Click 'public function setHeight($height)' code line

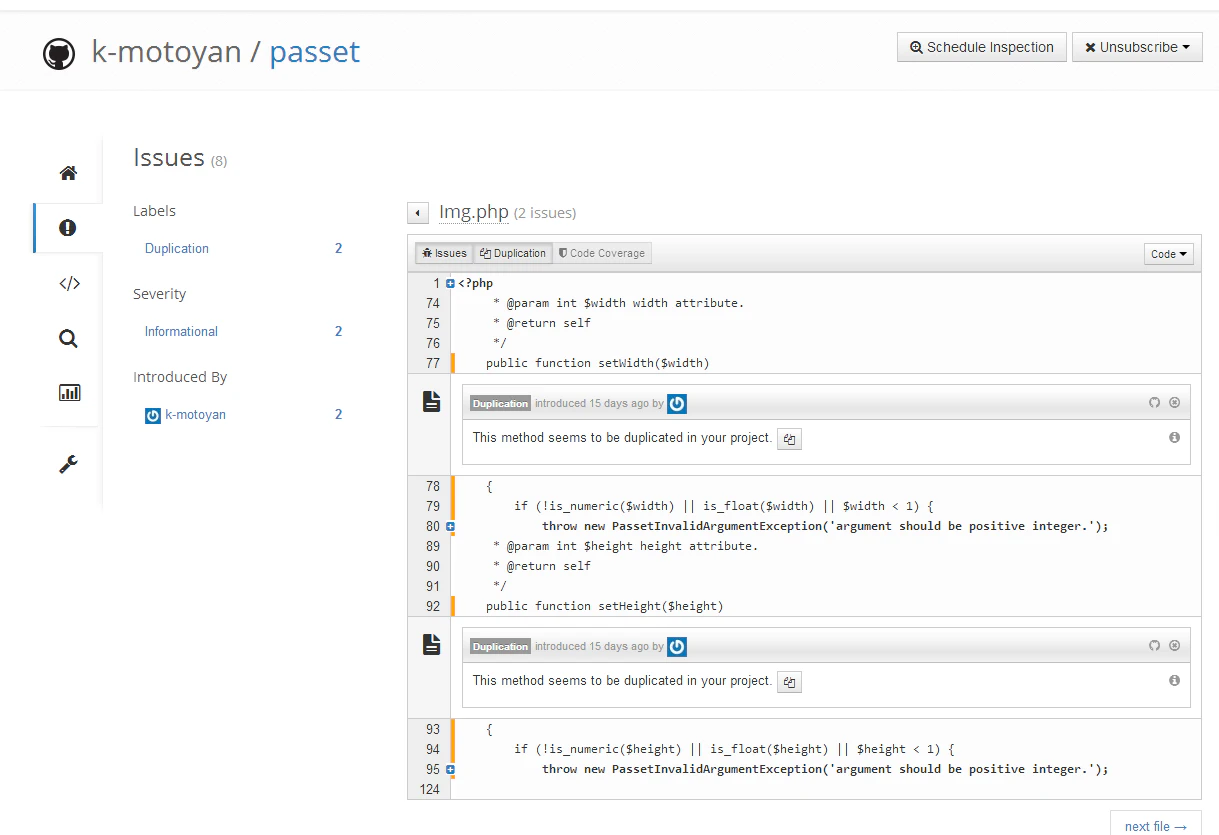pyautogui.click(x=605, y=606)
